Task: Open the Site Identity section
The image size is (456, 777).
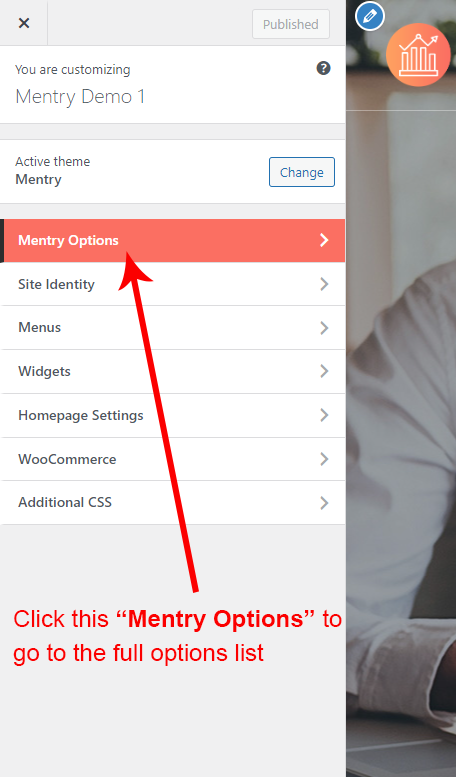Action: [172, 284]
